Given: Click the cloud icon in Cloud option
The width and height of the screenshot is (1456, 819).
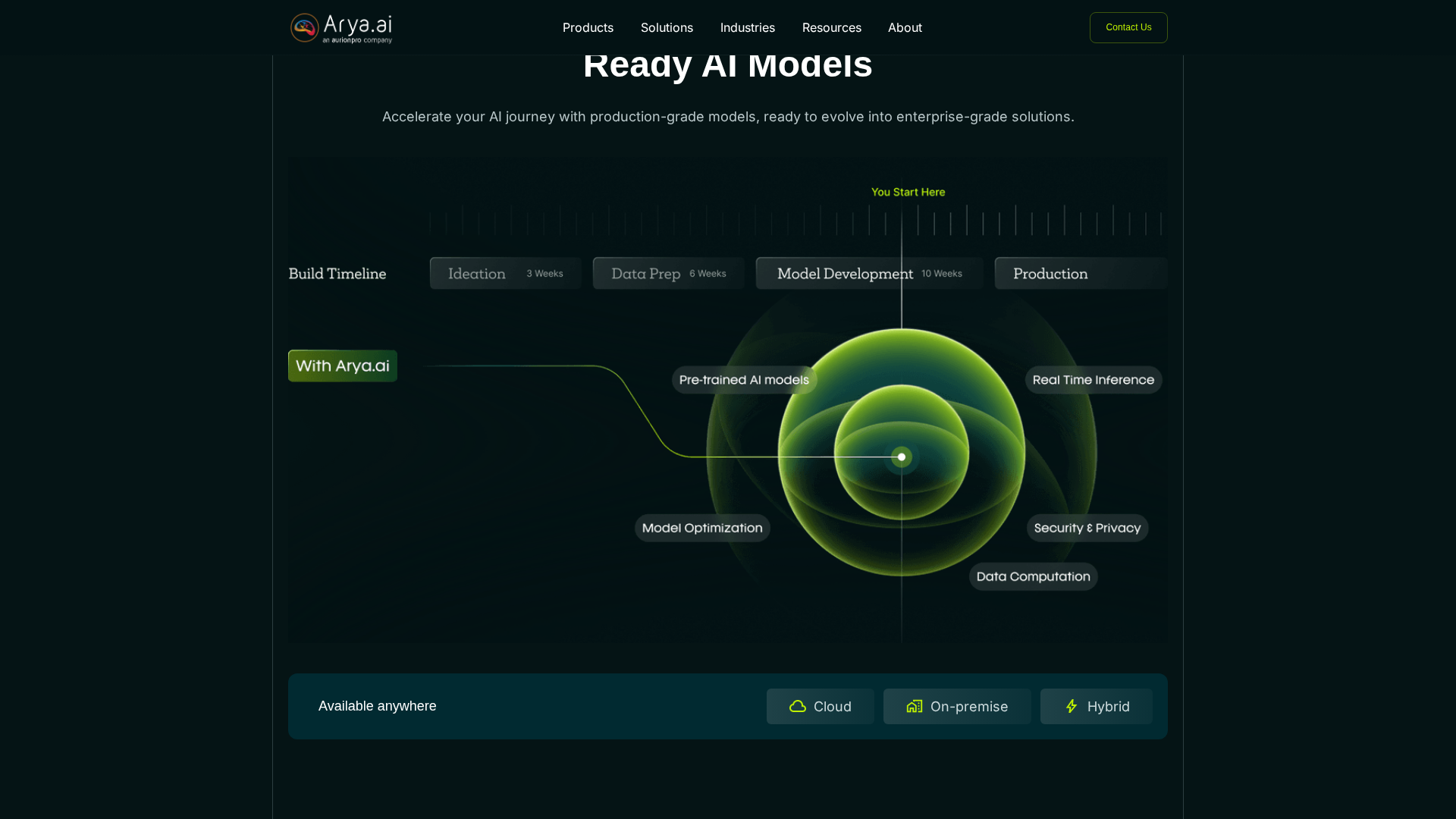Looking at the screenshot, I should pyautogui.click(x=798, y=706).
